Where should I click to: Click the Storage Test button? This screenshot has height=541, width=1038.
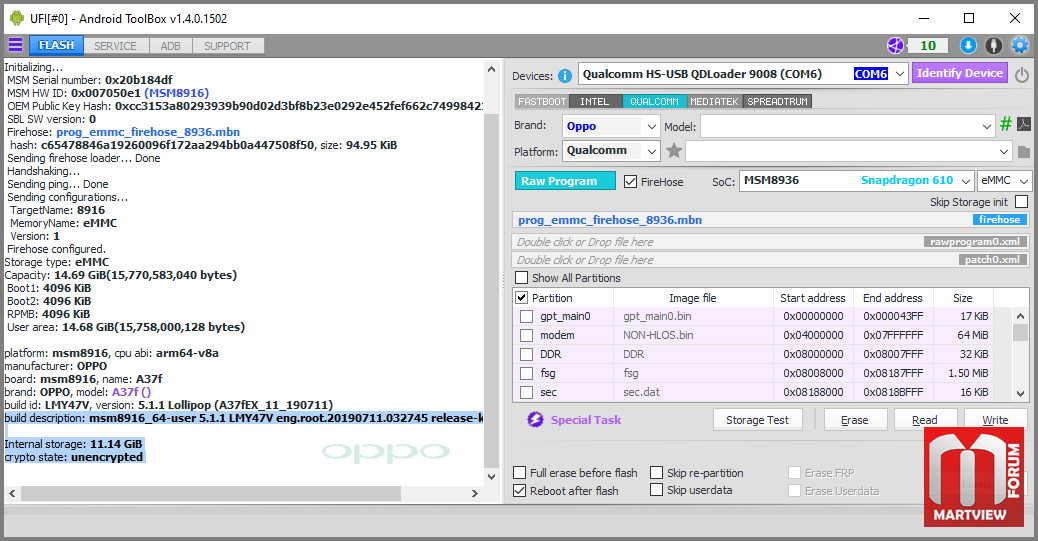(x=757, y=420)
